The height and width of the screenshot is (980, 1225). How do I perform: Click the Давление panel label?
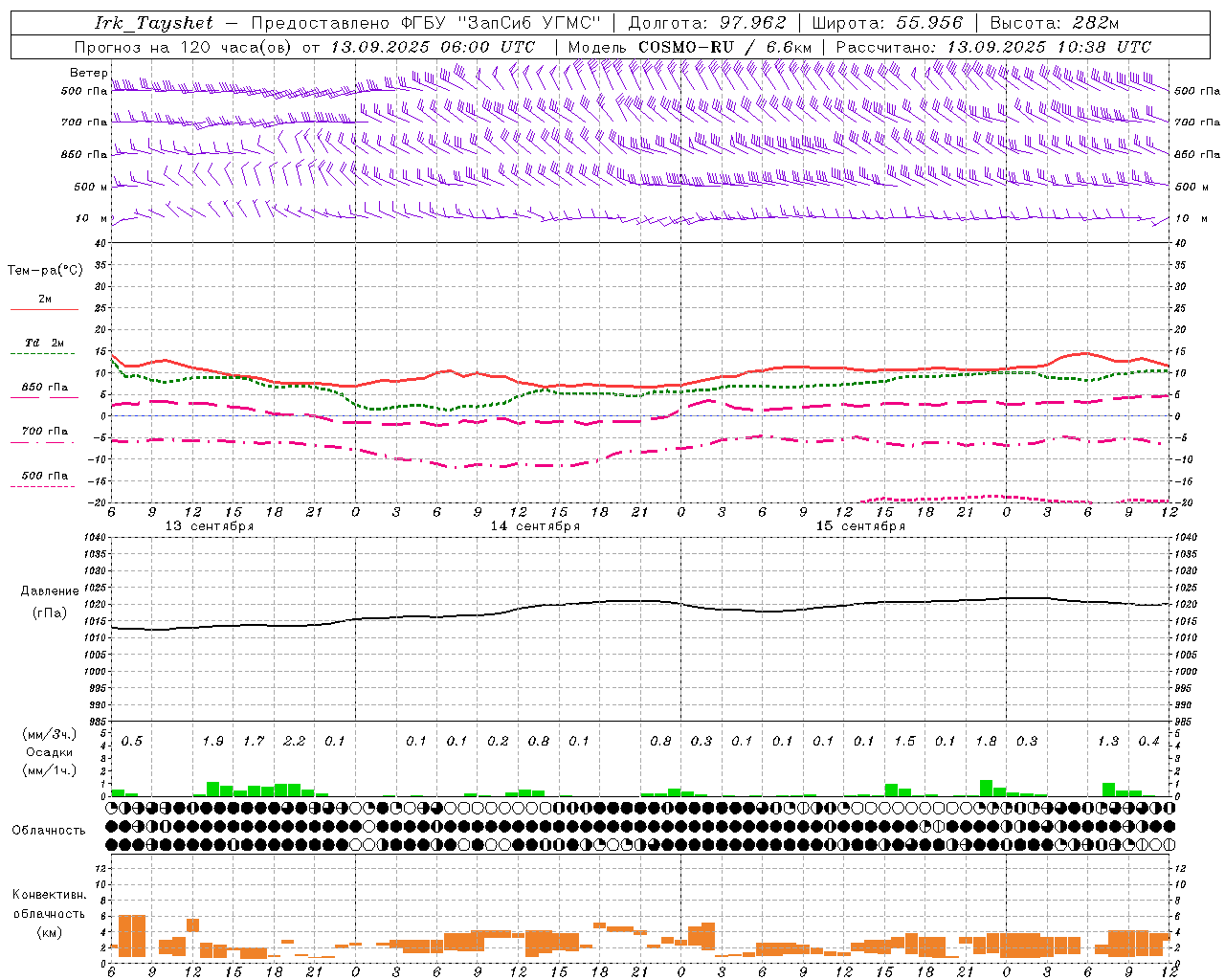(50, 591)
